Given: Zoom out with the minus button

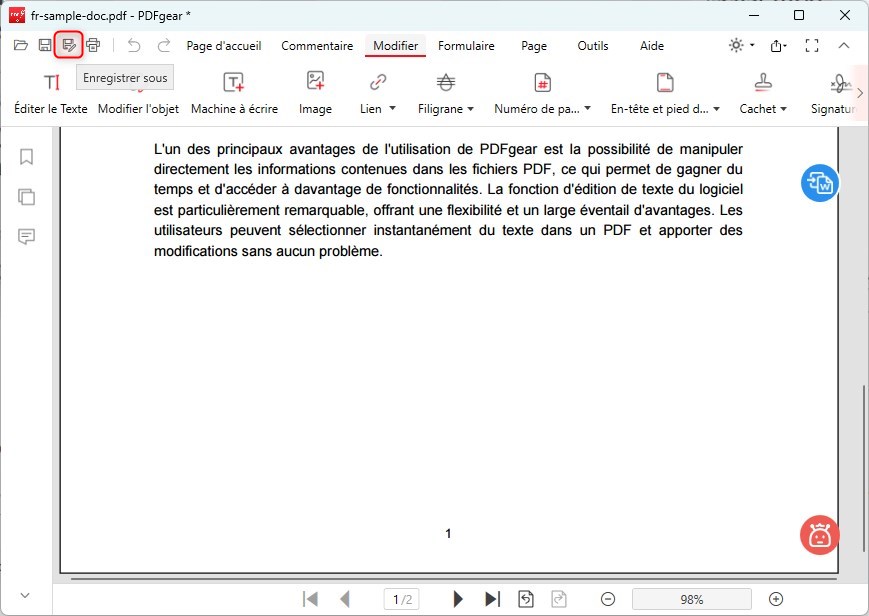Looking at the screenshot, I should 609,598.
